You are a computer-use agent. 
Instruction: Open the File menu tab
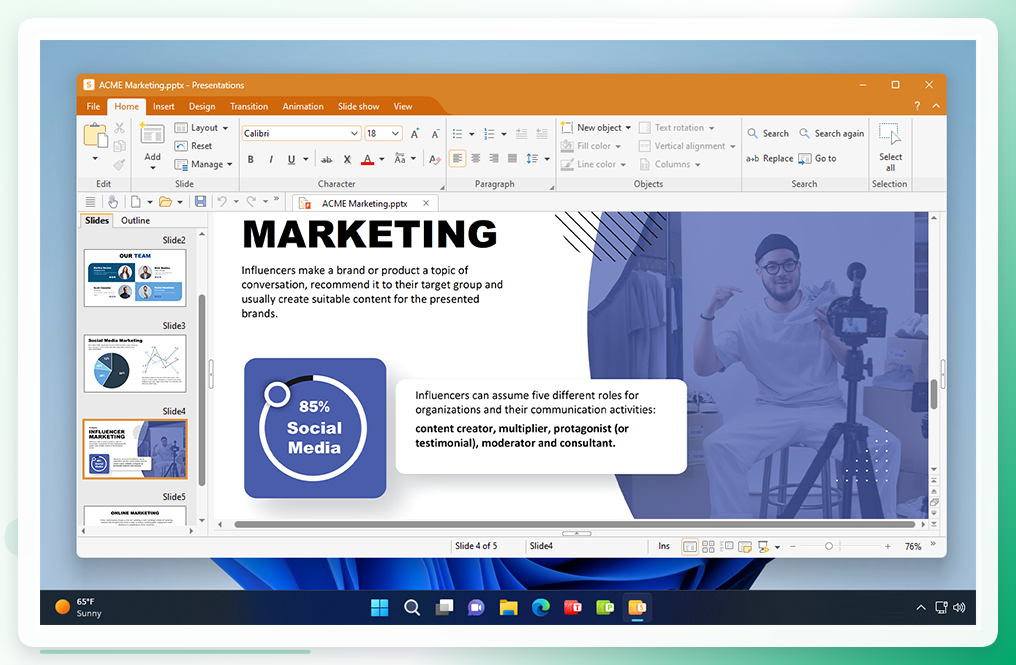[x=93, y=106]
